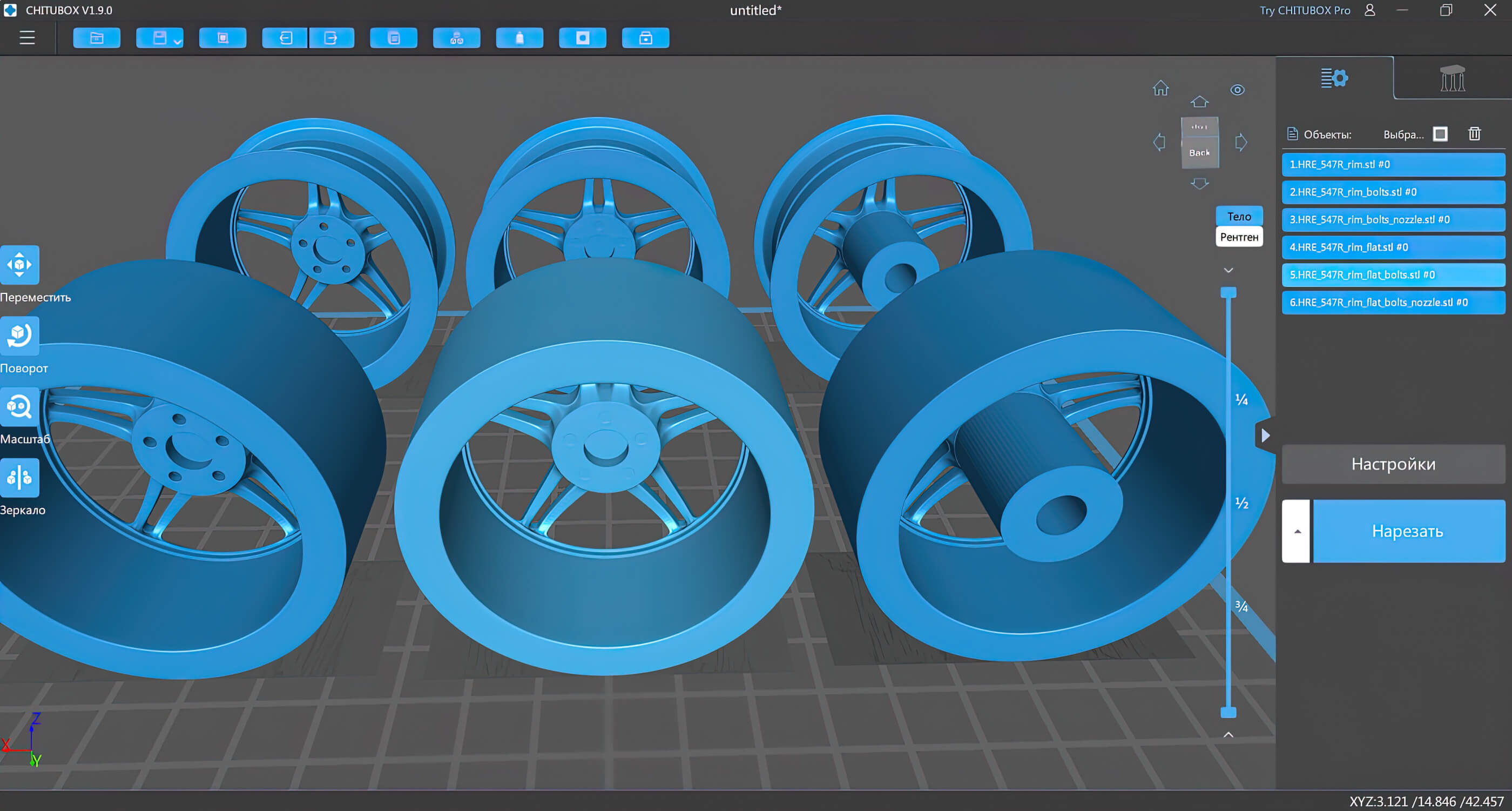
Task: Click the Выбра... selected label
Action: coord(1403,135)
